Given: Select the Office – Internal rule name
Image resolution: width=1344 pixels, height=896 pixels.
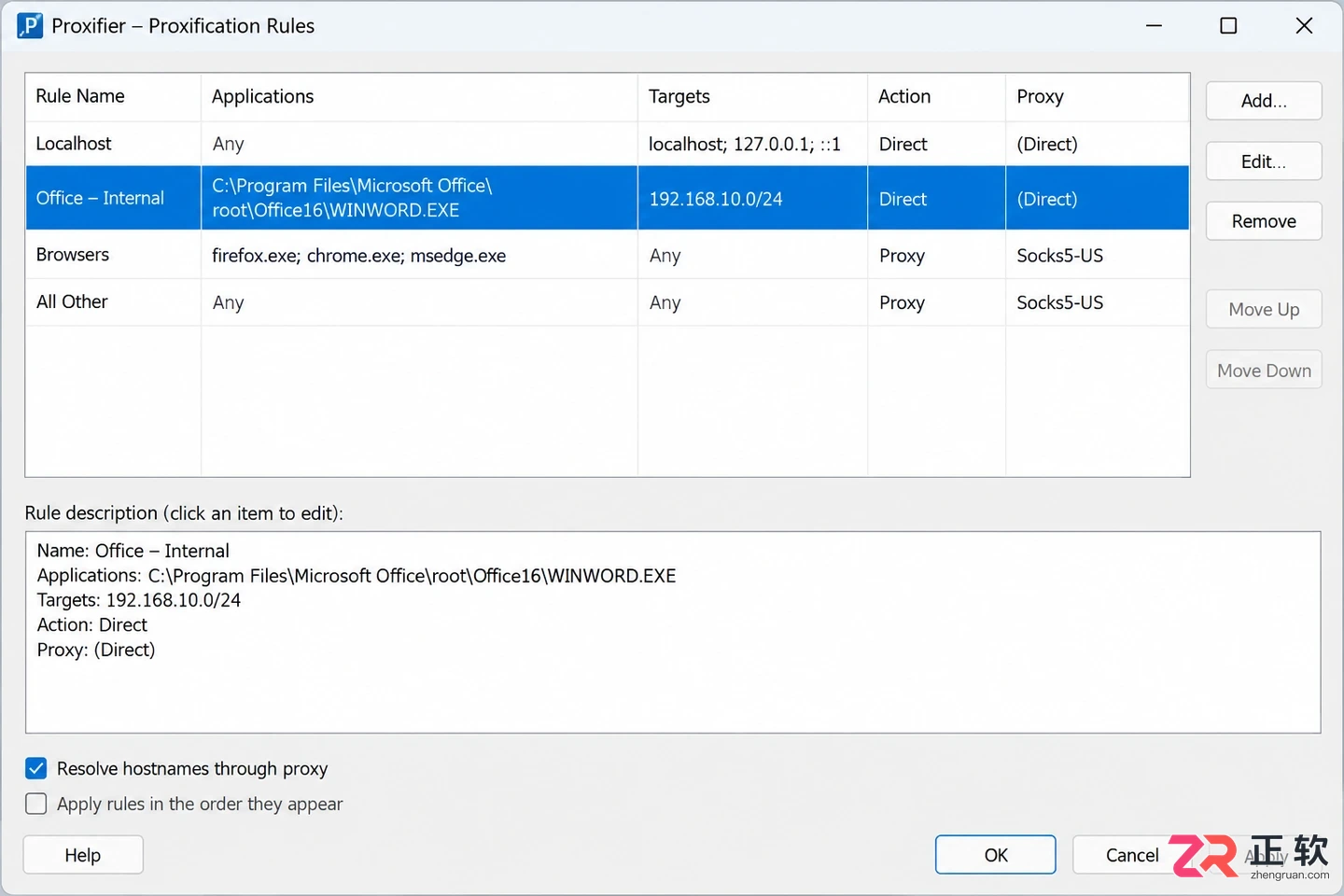Looking at the screenshot, I should [x=100, y=198].
